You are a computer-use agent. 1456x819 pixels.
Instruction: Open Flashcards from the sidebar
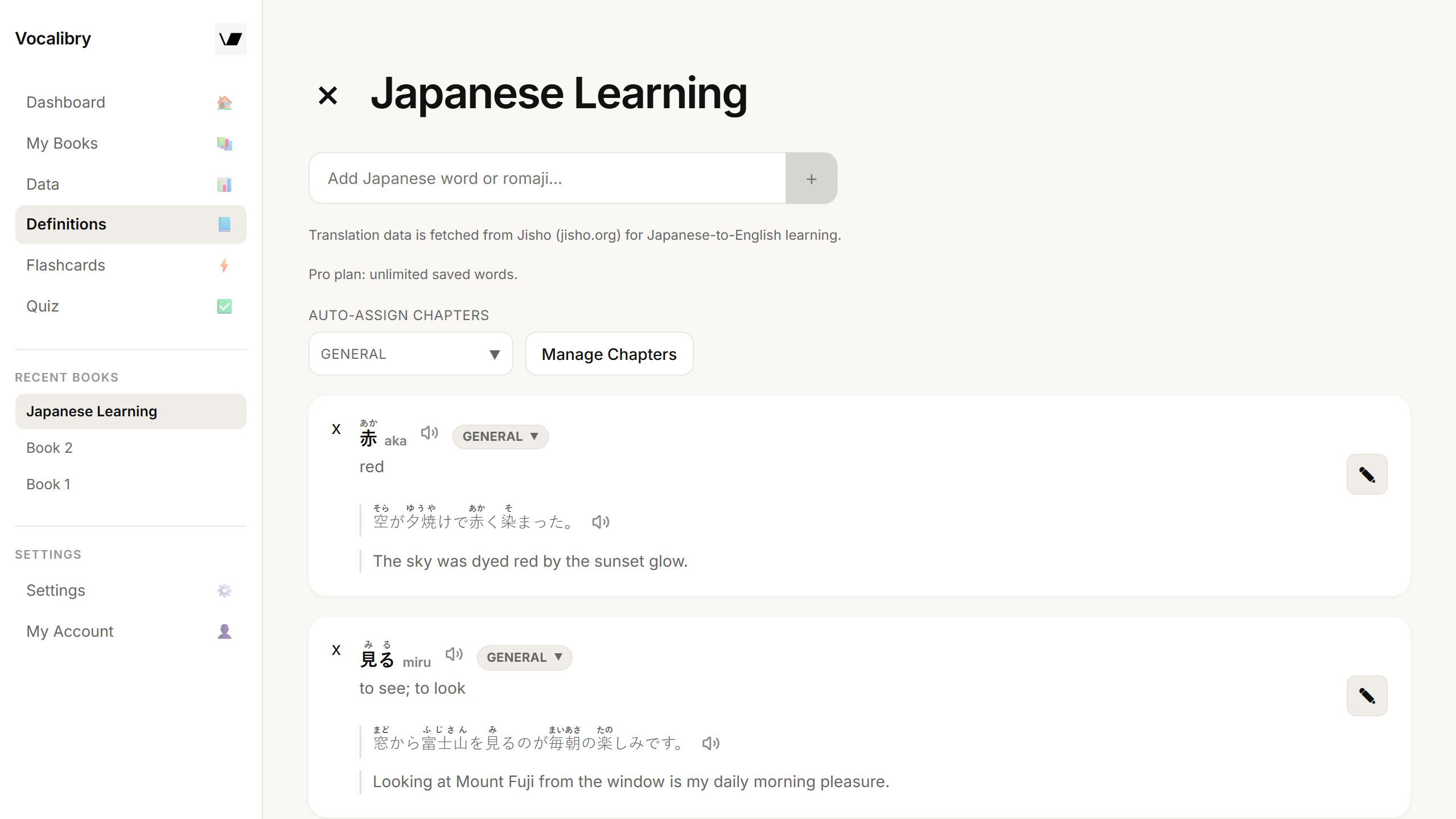tap(130, 265)
